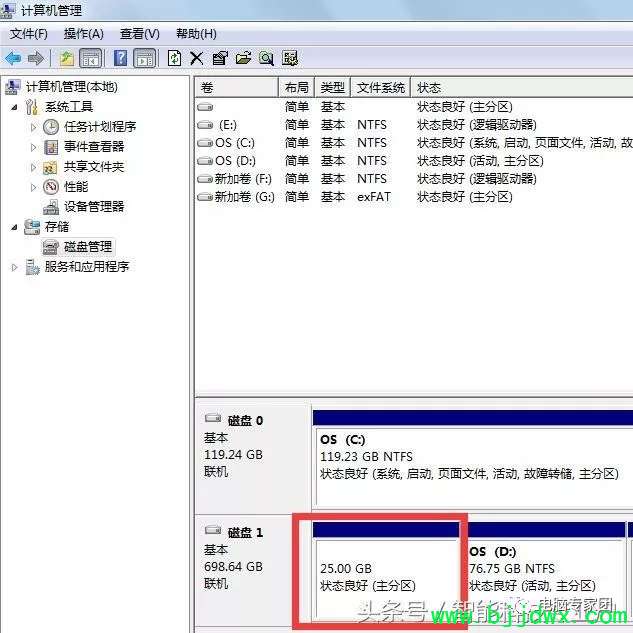Screen dimensions: 633x633
Task: Expand the 服务和应用程序 node arrow
Action: point(14,267)
